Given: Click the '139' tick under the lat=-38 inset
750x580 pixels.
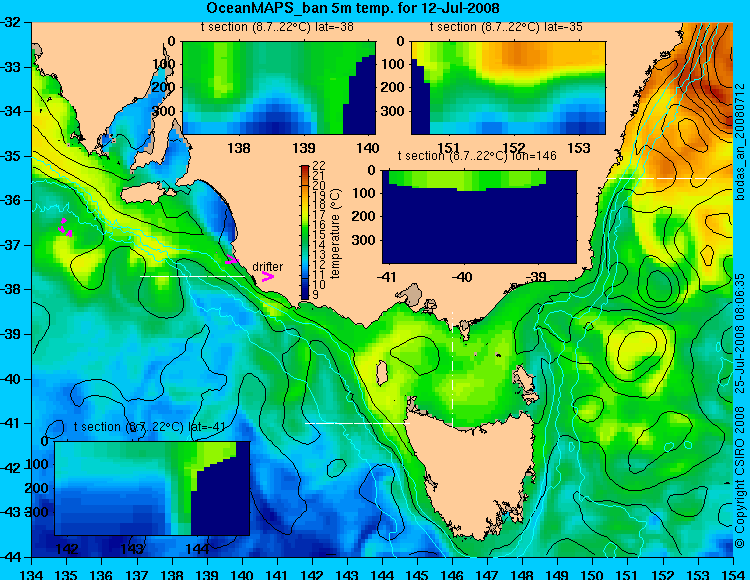Looking at the screenshot, I should [304, 148].
